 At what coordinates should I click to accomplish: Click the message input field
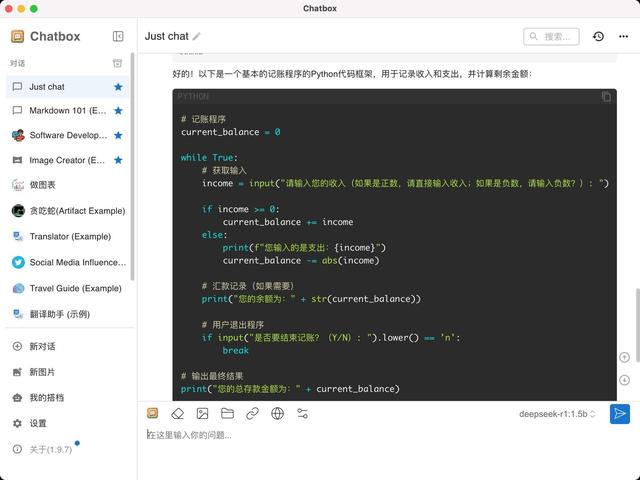pos(380,436)
